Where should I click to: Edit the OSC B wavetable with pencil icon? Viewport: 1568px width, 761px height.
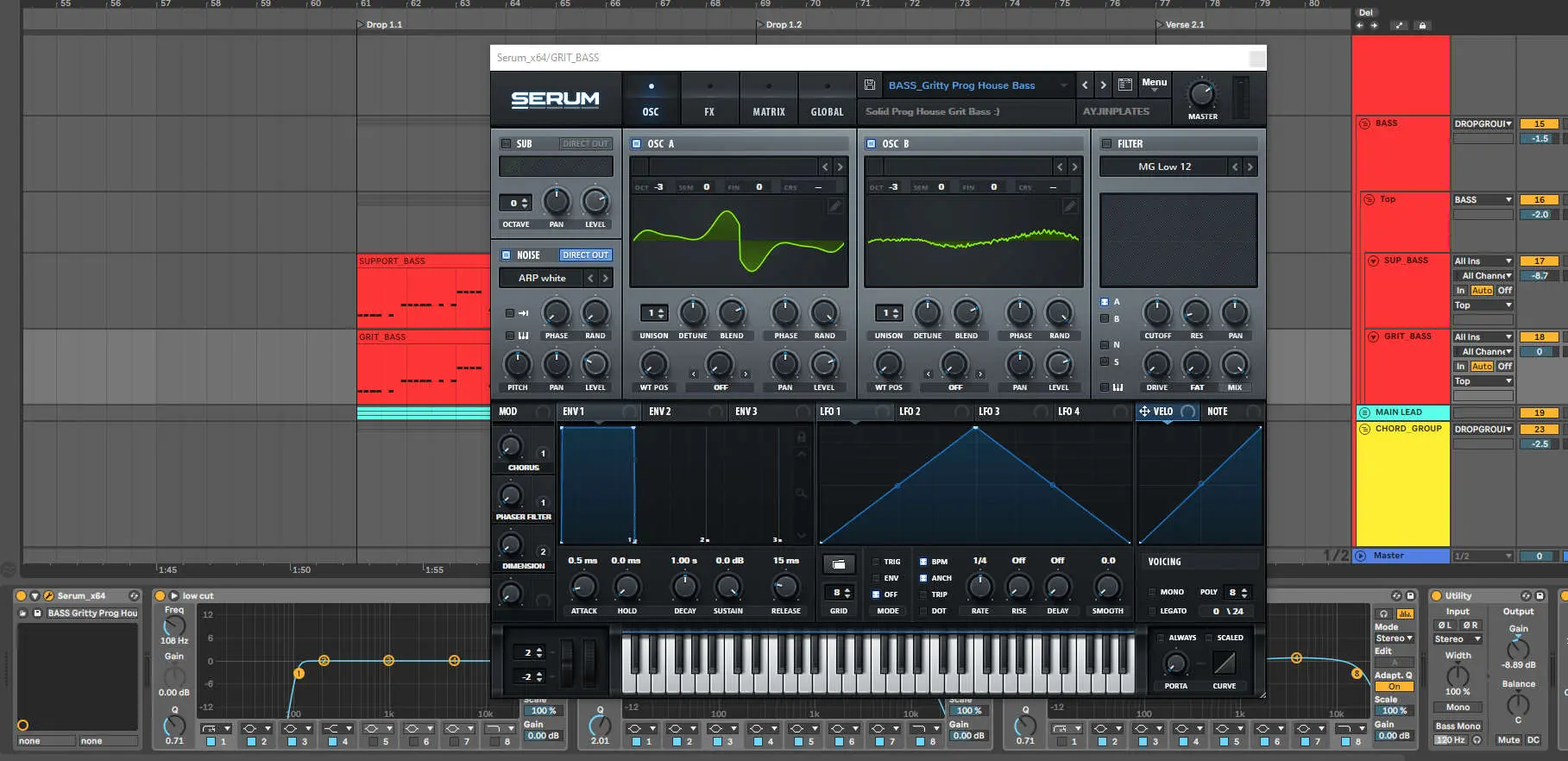click(1069, 205)
